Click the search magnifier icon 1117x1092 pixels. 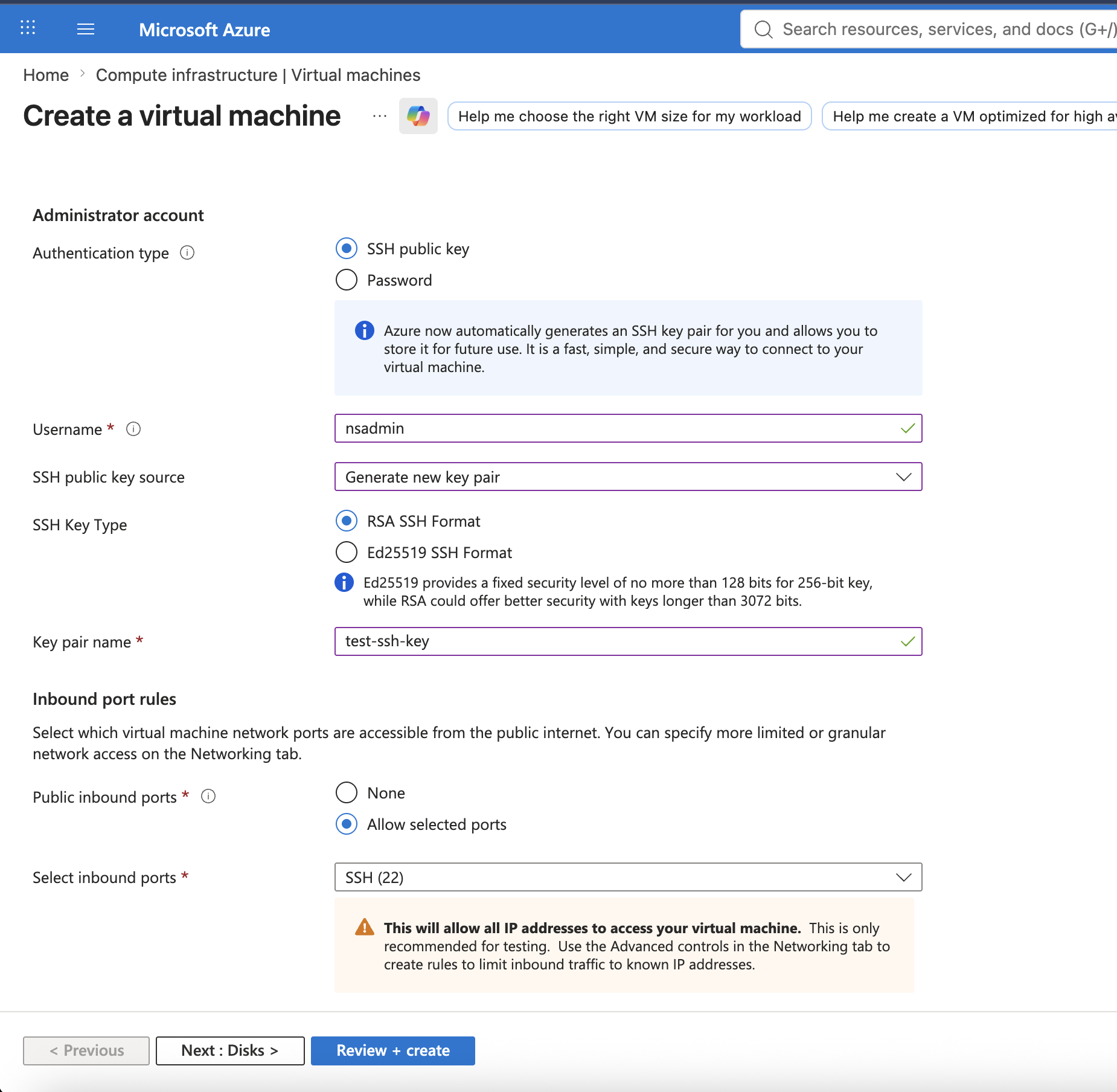764,29
